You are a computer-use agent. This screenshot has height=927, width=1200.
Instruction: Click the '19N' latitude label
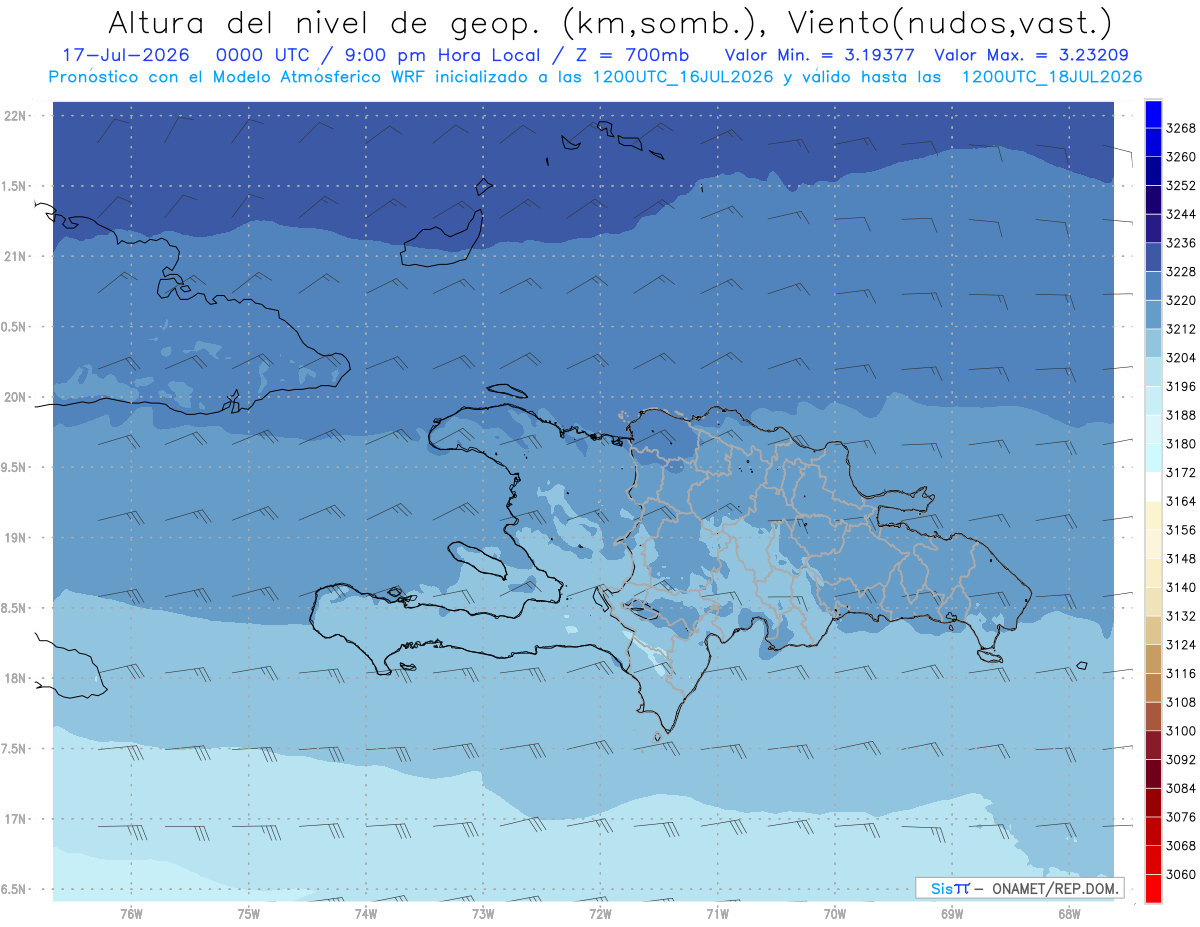pyautogui.click(x=15, y=537)
